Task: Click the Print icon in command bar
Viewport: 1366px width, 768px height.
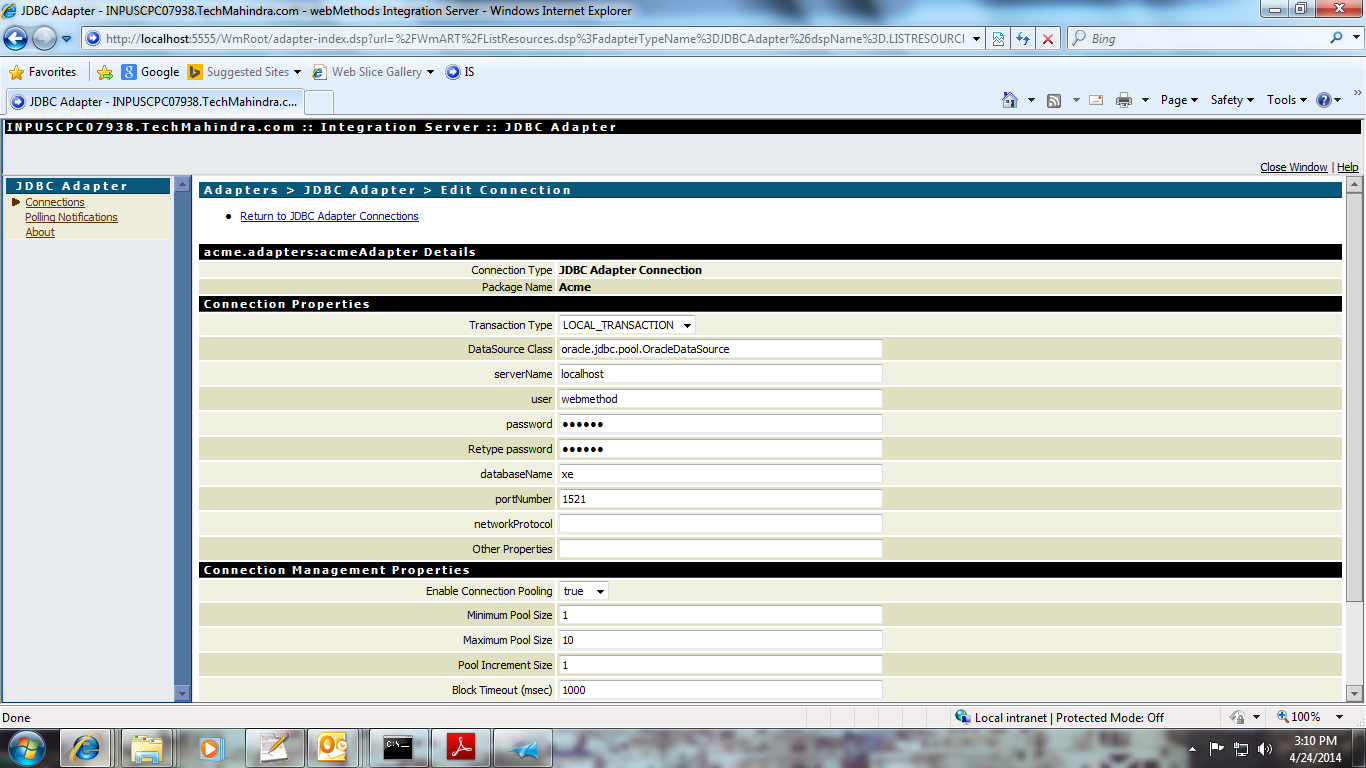Action: pyautogui.click(x=1124, y=100)
